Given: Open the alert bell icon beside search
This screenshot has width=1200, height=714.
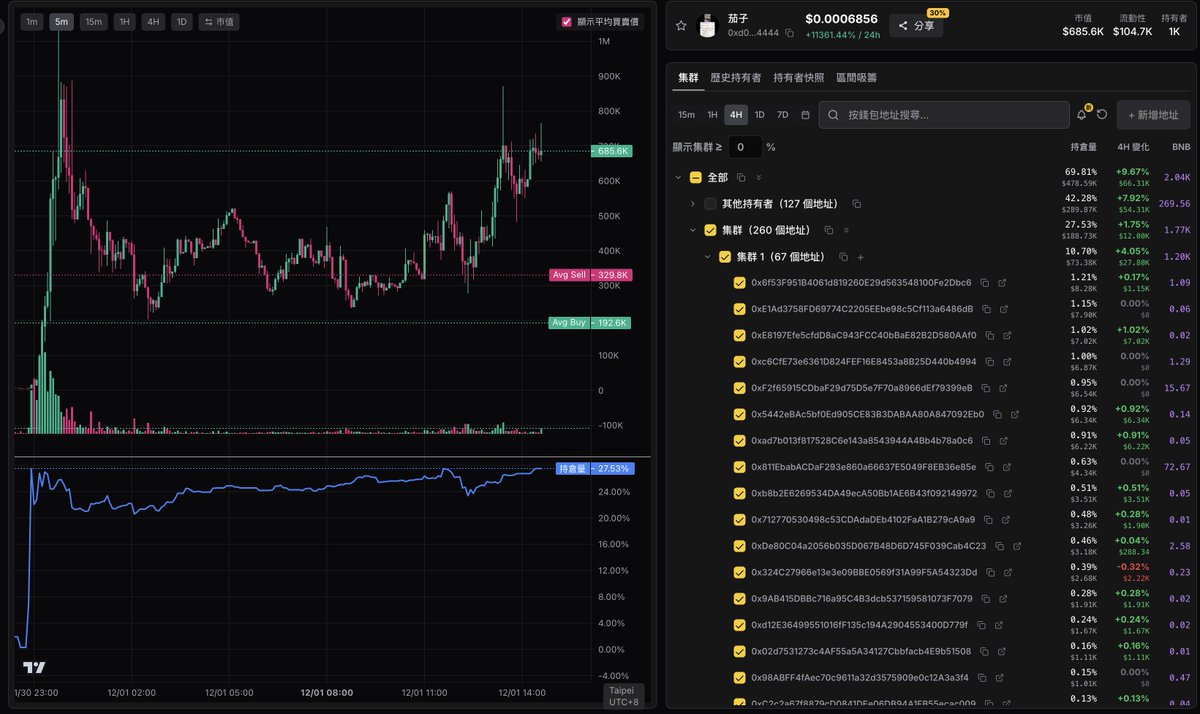Looking at the screenshot, I should coord(1081,115).
